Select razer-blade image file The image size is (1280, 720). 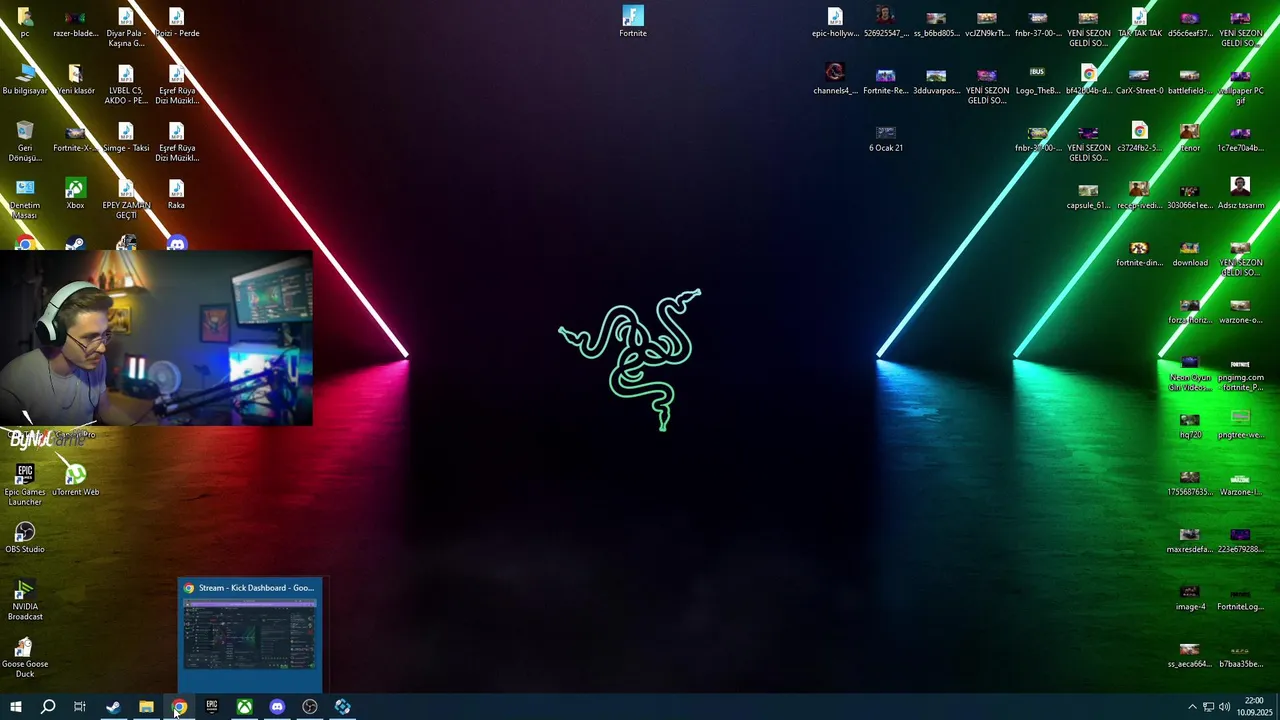click(75, 21)
